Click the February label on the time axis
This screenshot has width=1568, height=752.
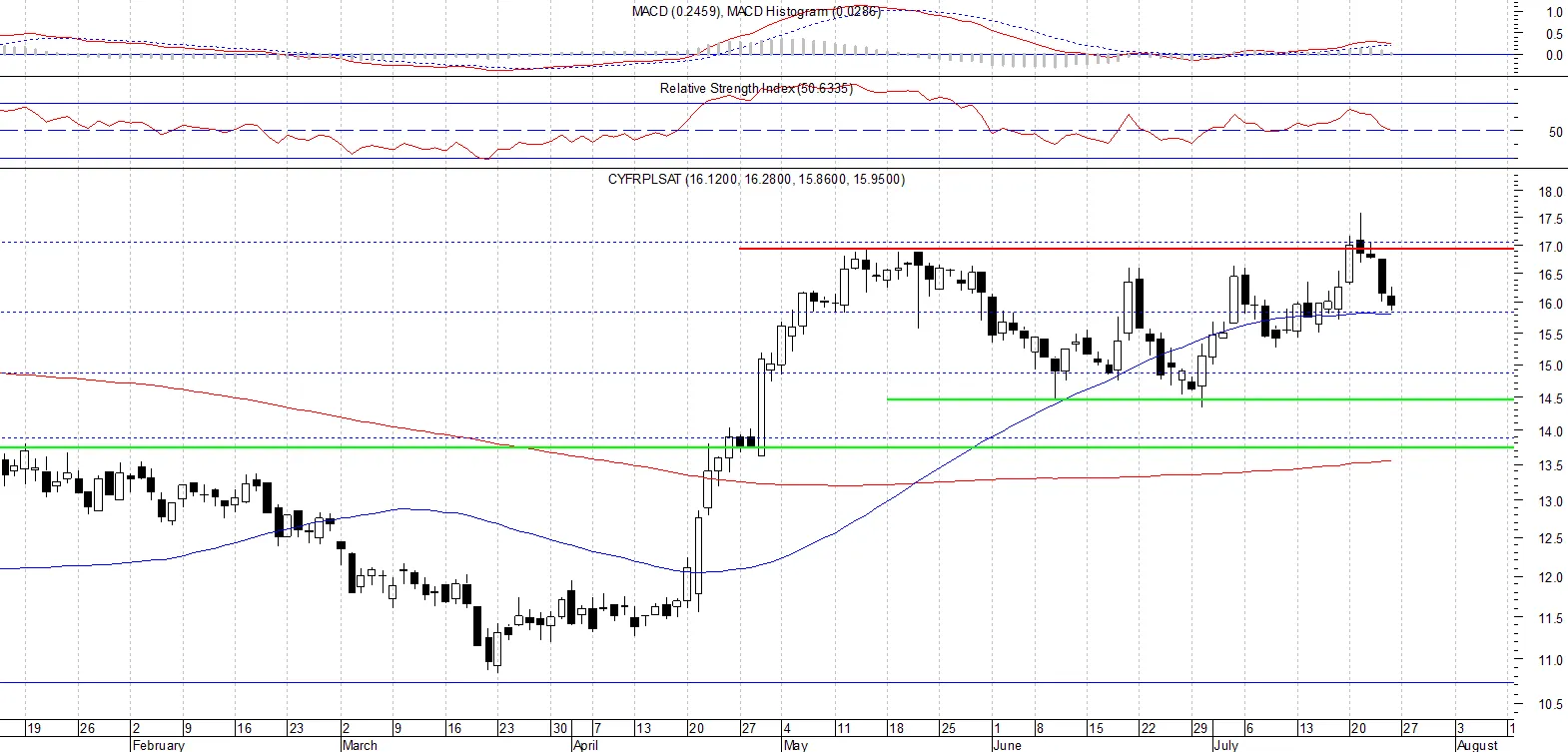pos(159,745)
